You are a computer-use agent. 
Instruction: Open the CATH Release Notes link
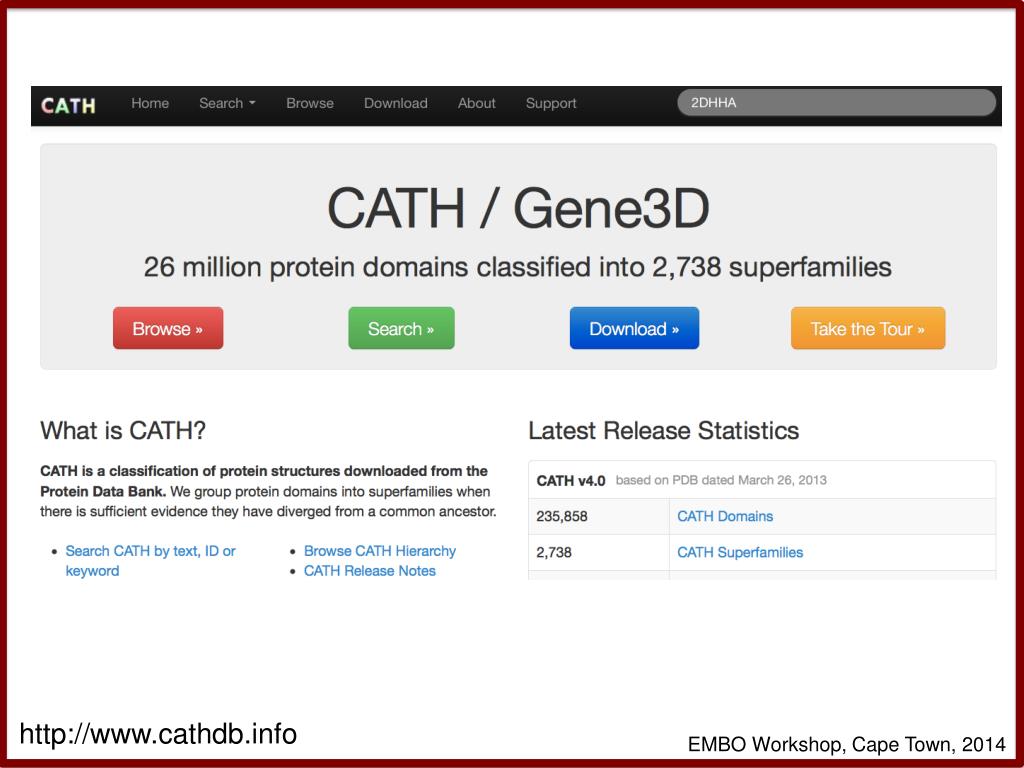point(370,570)
